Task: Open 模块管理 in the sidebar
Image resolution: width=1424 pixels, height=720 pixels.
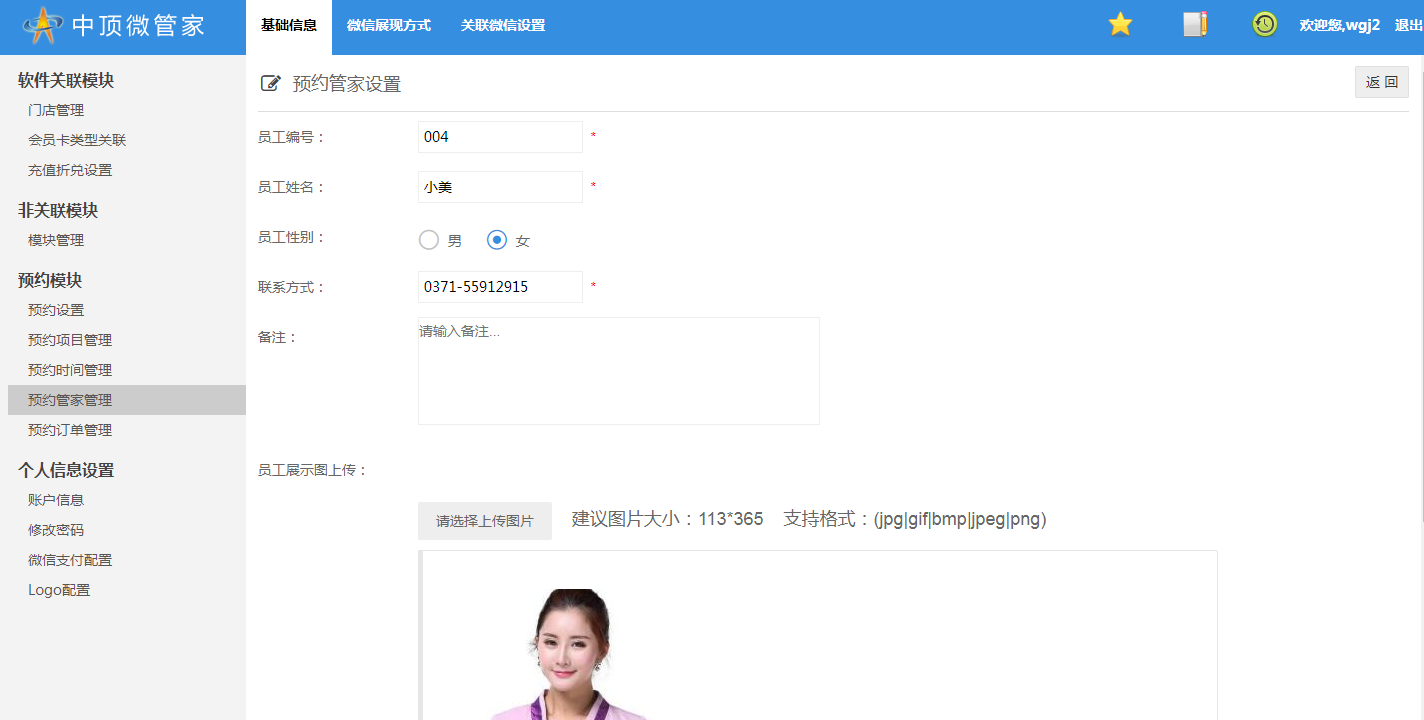Action: coord(56,240)
